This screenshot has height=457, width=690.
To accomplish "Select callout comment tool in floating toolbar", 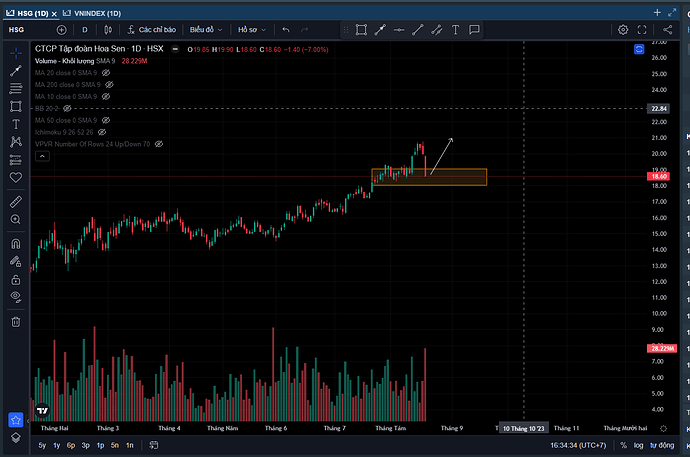I will 474,30.
